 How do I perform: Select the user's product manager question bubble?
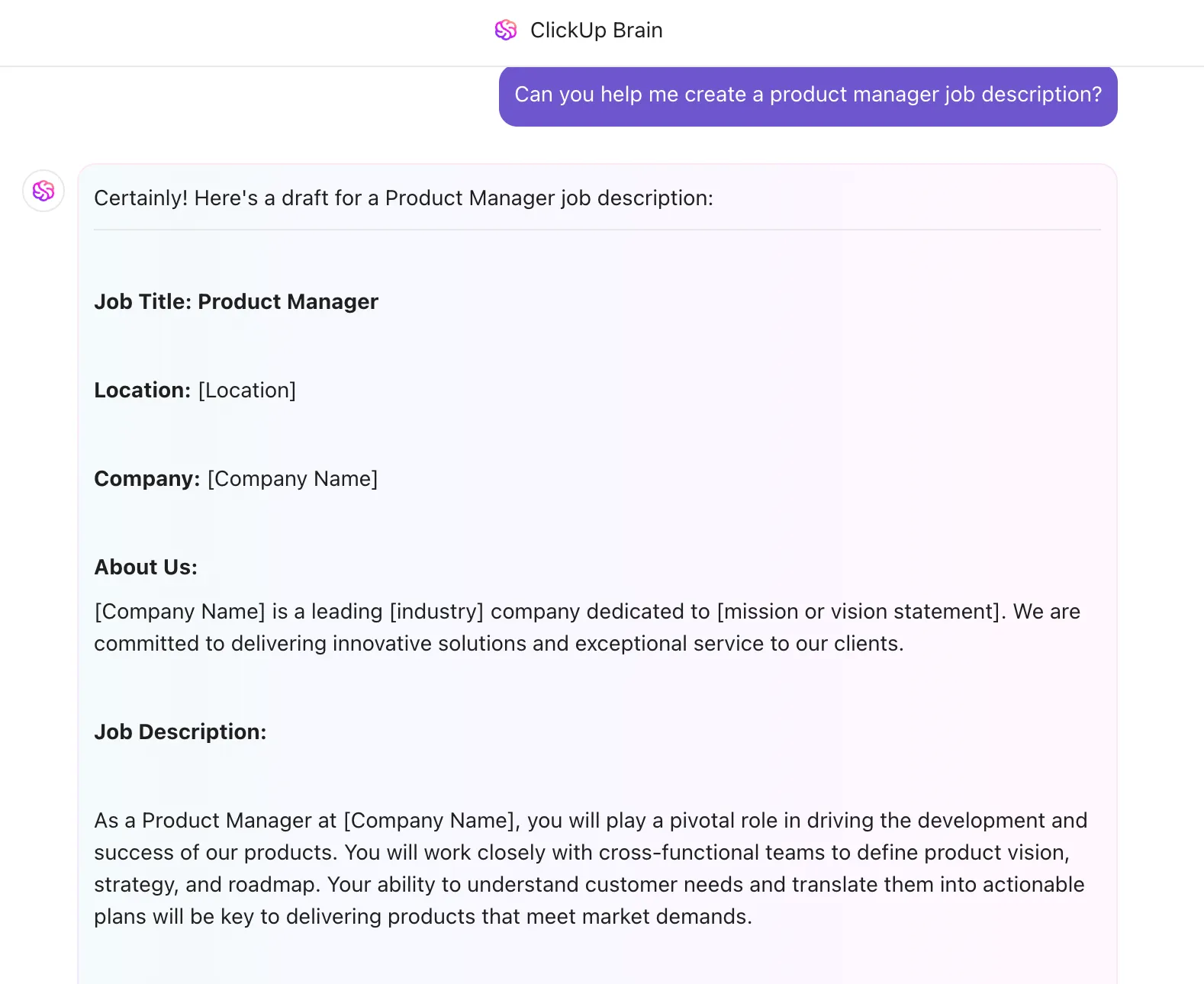click(x=808, y=95)
